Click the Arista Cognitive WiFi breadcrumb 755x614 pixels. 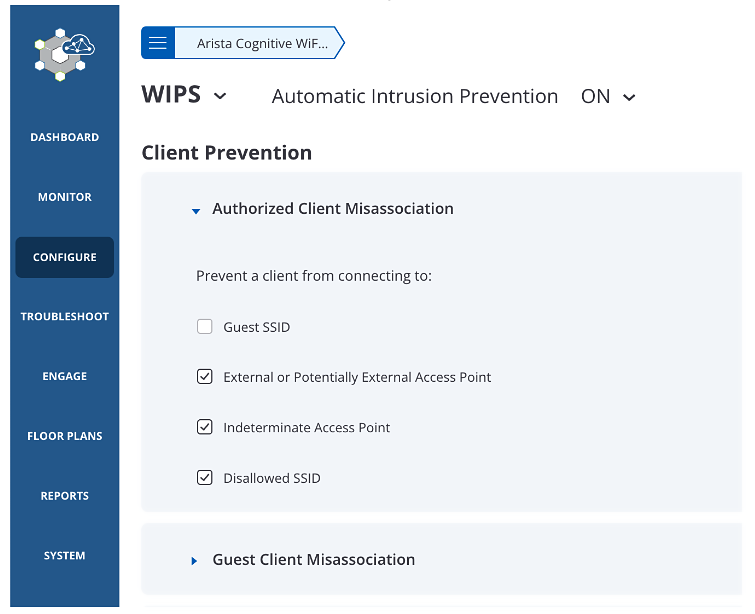(x=260, y=43)
